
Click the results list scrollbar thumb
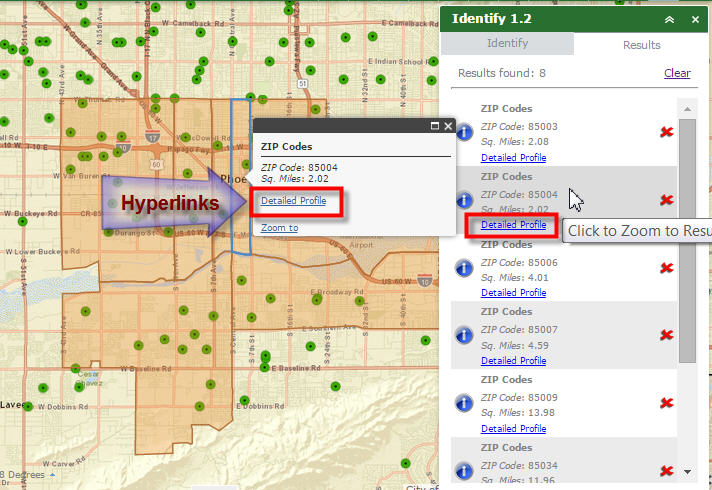click(687, 241)
